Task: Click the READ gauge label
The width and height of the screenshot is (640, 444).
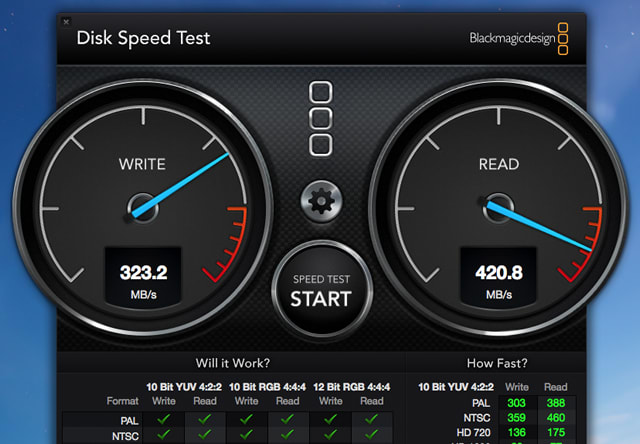Action: tap(499, 164)
